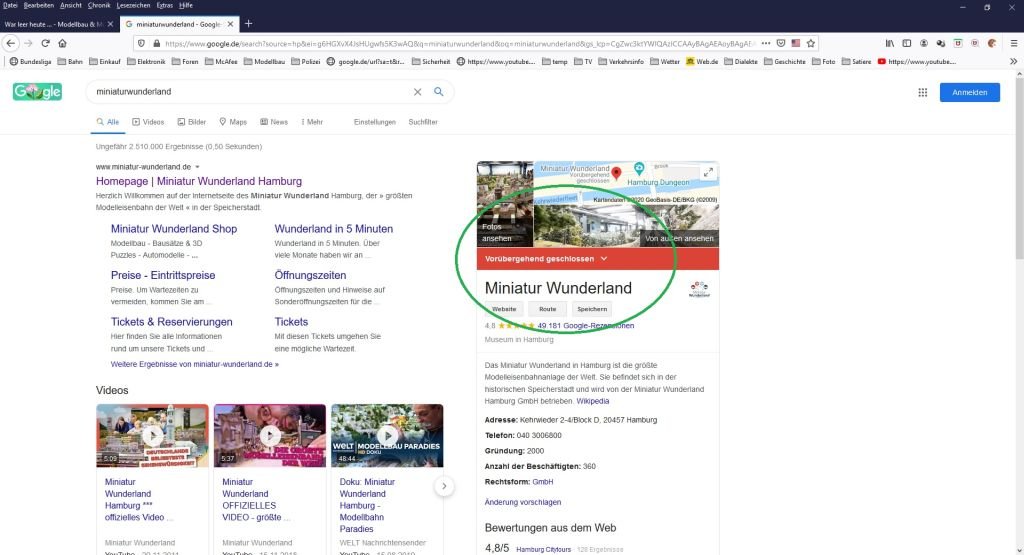Click the Route button in knowledge panel

tap(547, 309)
